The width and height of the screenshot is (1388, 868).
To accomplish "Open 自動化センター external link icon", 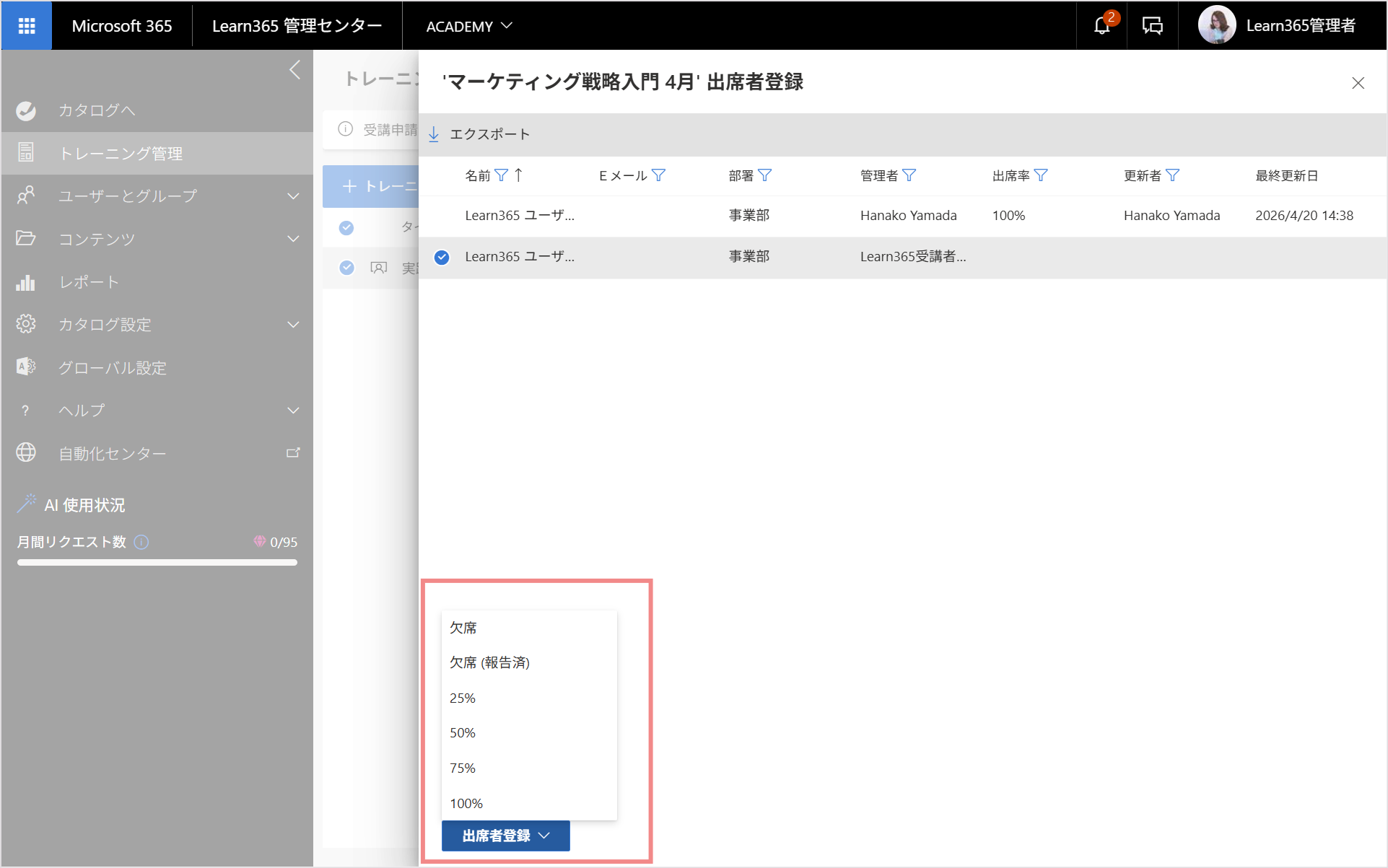I will 293,452.
